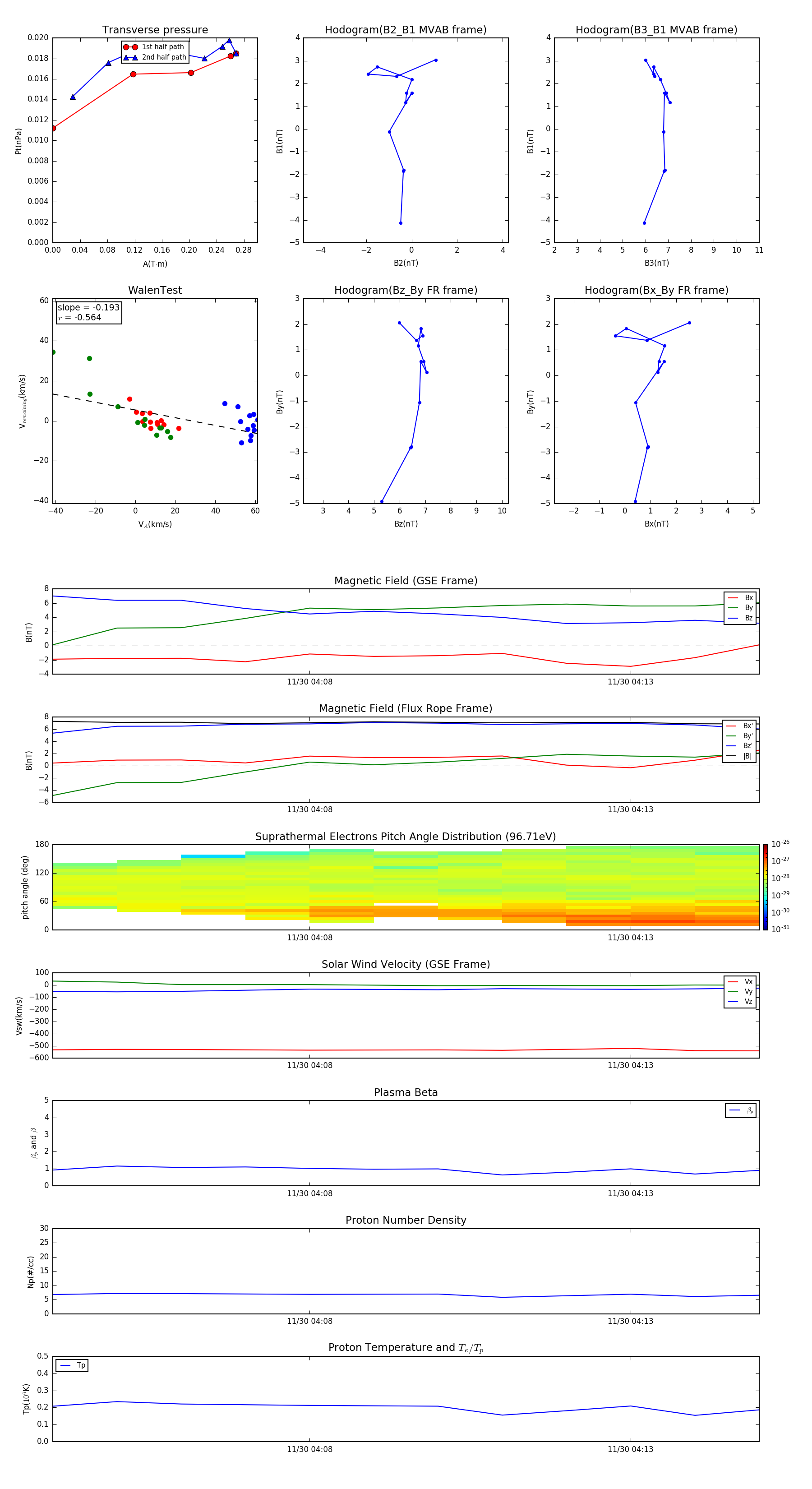Click the 'r = -0.564' annotation
The height and width of the screenshot is (1489, 812).
[x=80, y=317]
